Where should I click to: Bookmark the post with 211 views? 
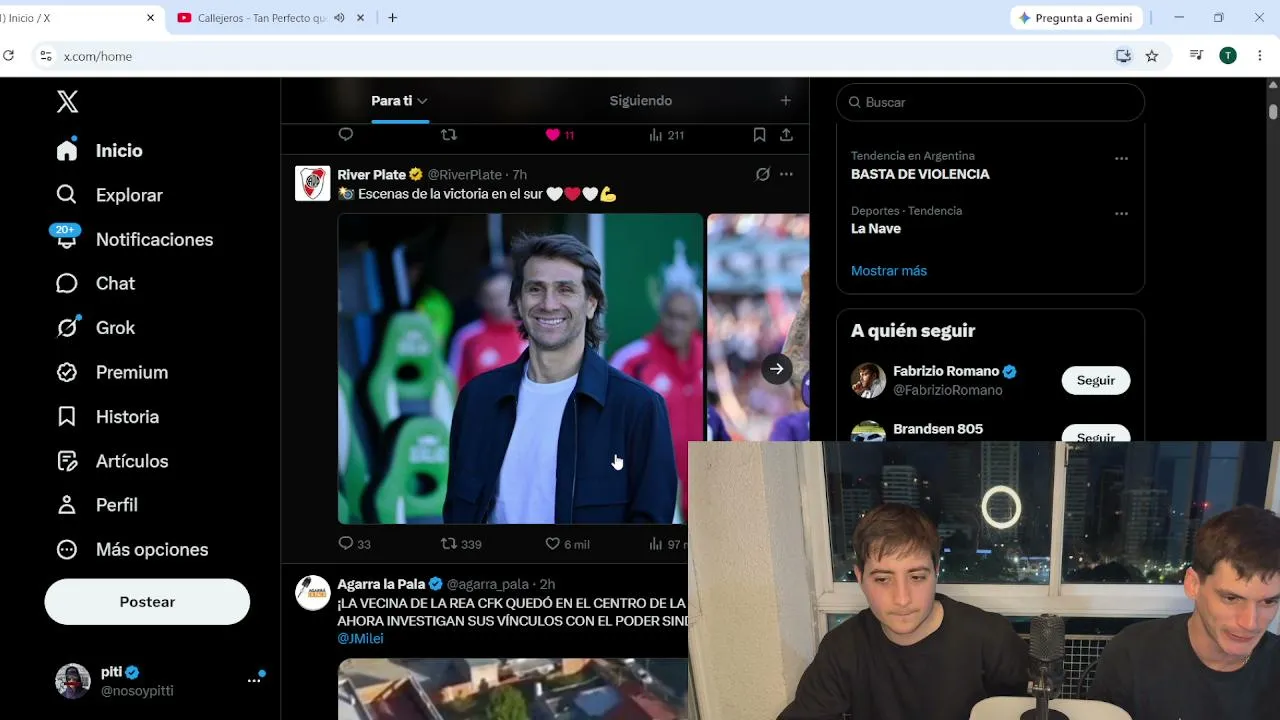pos(759,134)
